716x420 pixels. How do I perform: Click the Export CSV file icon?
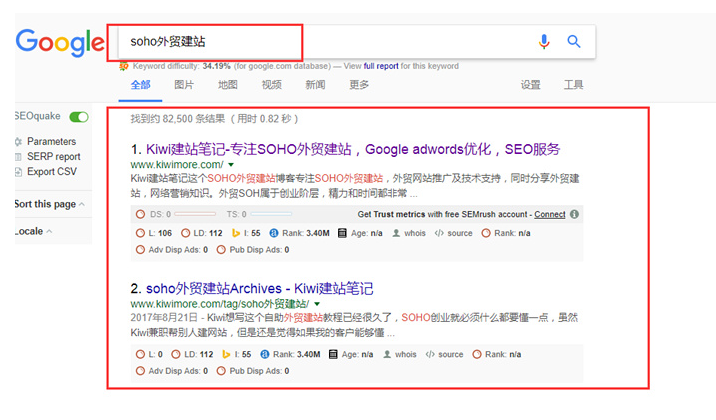pyautogui.click(x=18, y=172)
